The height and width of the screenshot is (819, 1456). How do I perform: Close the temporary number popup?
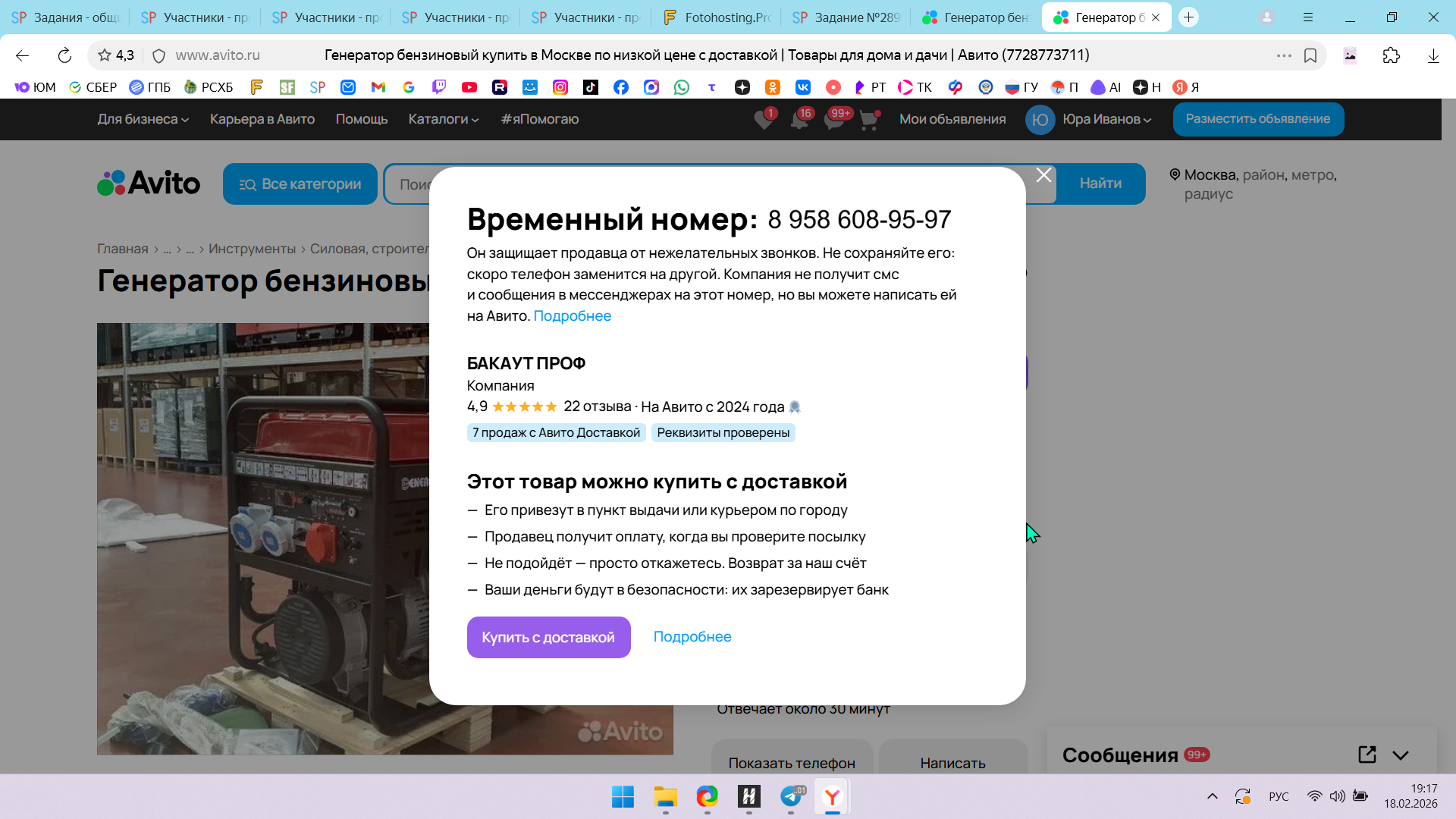coord(1043,175)
